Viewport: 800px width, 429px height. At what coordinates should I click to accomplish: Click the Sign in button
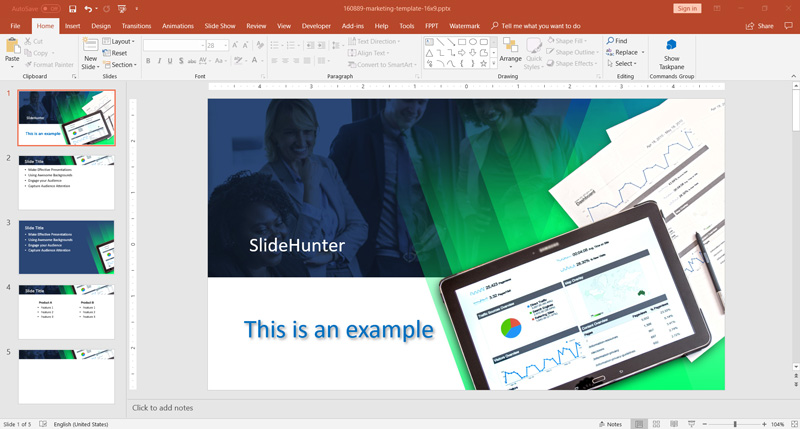[x=687, y=9]
